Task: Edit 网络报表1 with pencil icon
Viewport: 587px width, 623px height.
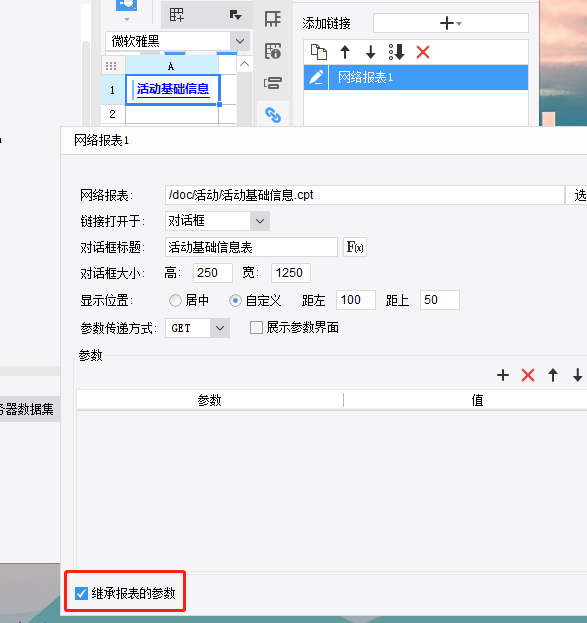Action: [316, 77]
